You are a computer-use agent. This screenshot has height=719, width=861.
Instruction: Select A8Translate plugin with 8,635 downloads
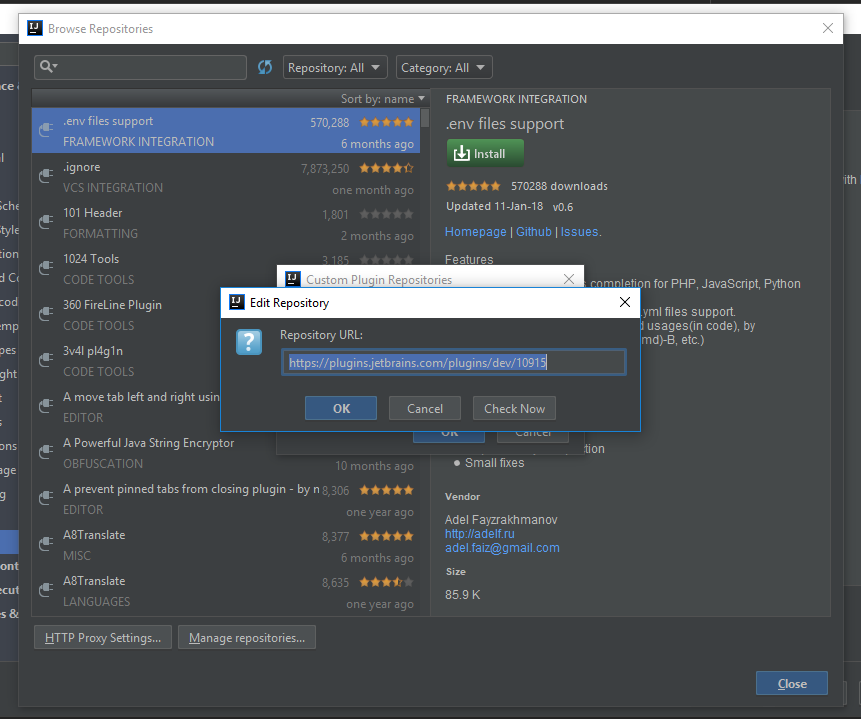click(x=226, y=591)
